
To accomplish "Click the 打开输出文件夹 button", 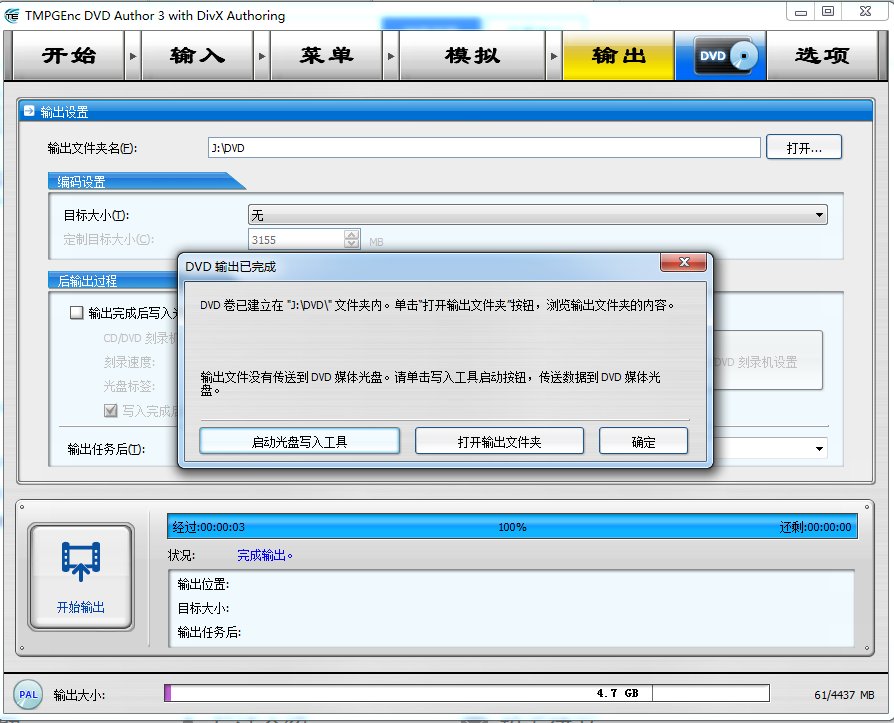I will [499, 440].
